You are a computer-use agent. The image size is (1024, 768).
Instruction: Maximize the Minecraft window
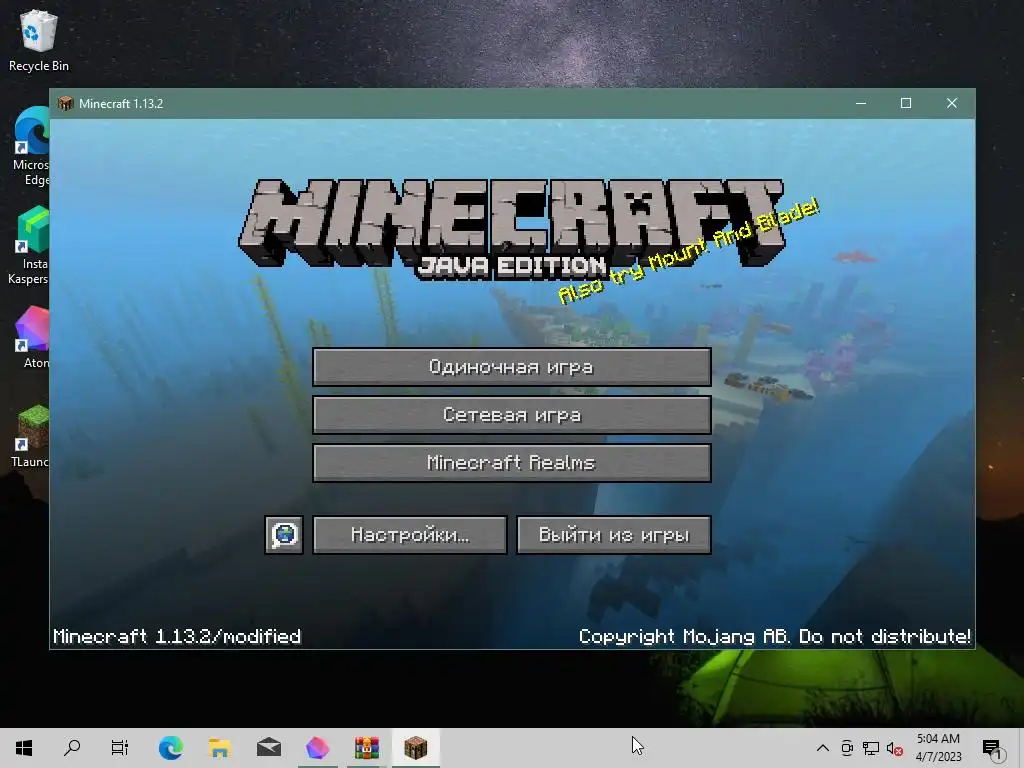[906, 103]
